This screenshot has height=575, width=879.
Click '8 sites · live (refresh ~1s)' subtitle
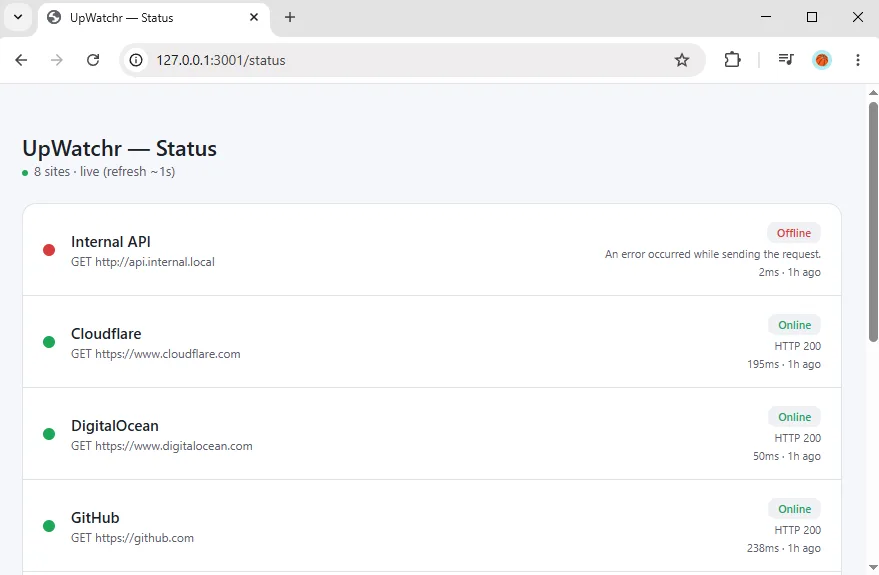(x=104, y=171)
